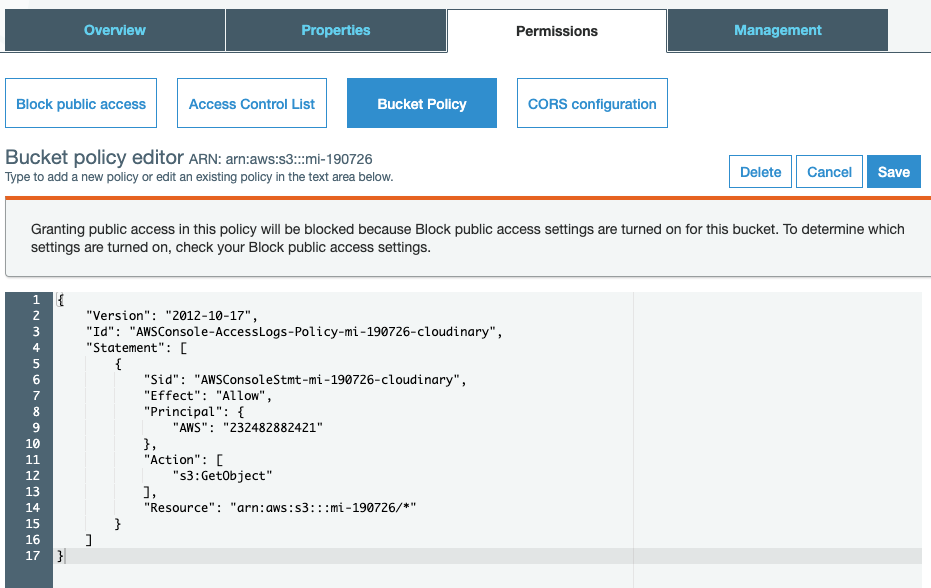Click line number 17 in the gutter
Viewport: 931px width, 588px height.
coord(32,556)
